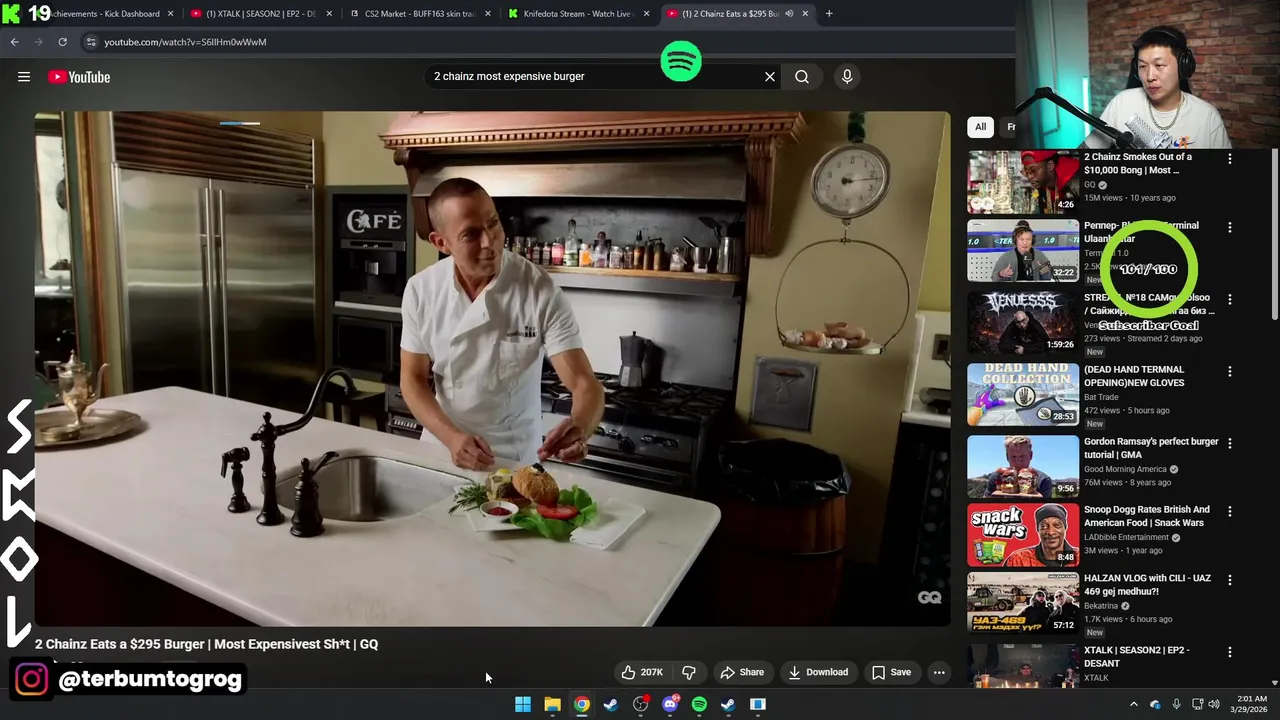1280x720 pixels.
Task: Reload the YouTube page
Action: [62, 42]
